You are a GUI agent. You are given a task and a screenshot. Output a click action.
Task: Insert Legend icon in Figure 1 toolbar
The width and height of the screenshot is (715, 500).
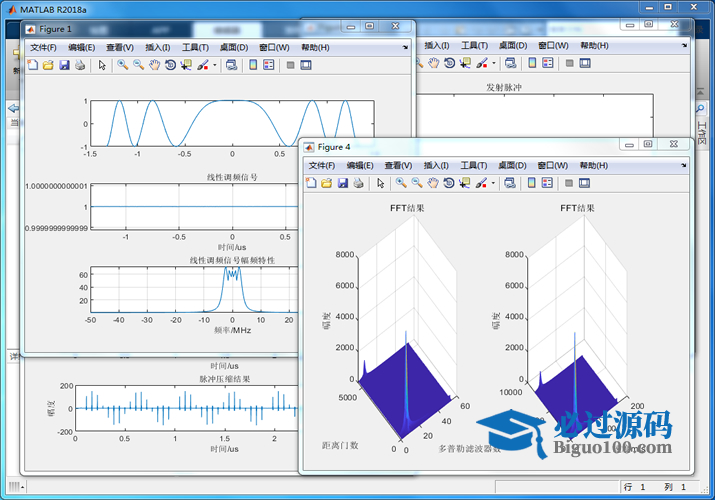pyautogui.click(x=269, y=65)
